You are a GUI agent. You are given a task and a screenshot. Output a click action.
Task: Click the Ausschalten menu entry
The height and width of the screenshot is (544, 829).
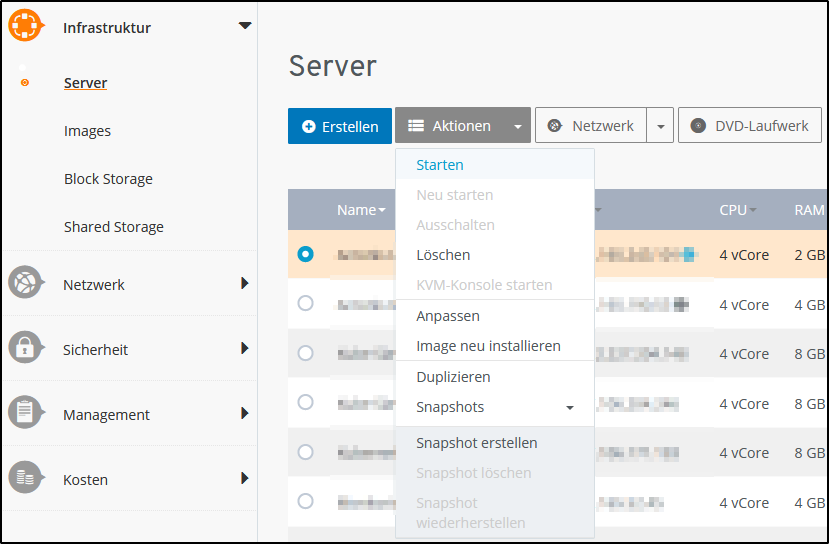[x=495, y=225]
